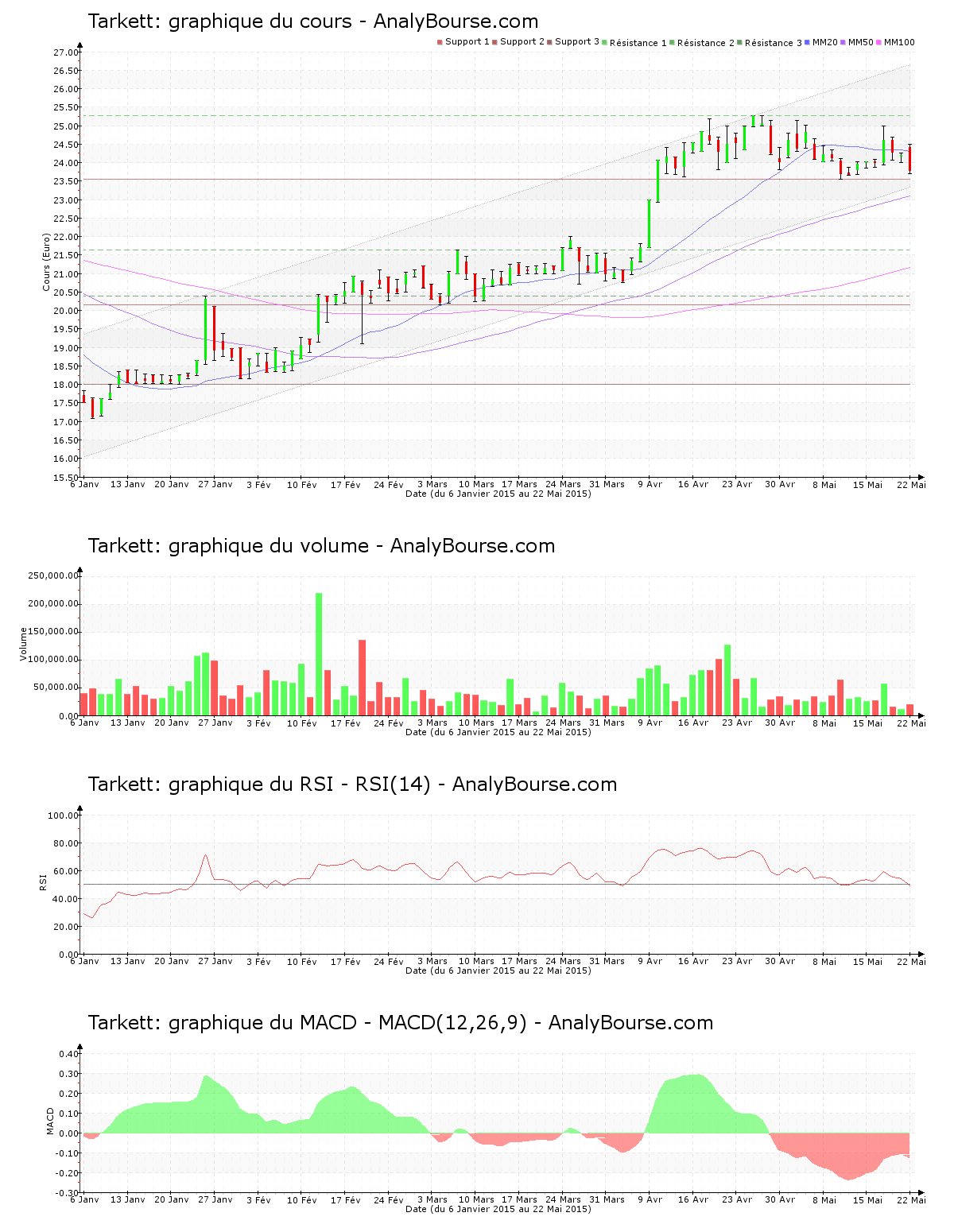Viewport: 954px width, 1232px height.
Task: Click the 40.00 value on RSI axis
Action: 66,899
